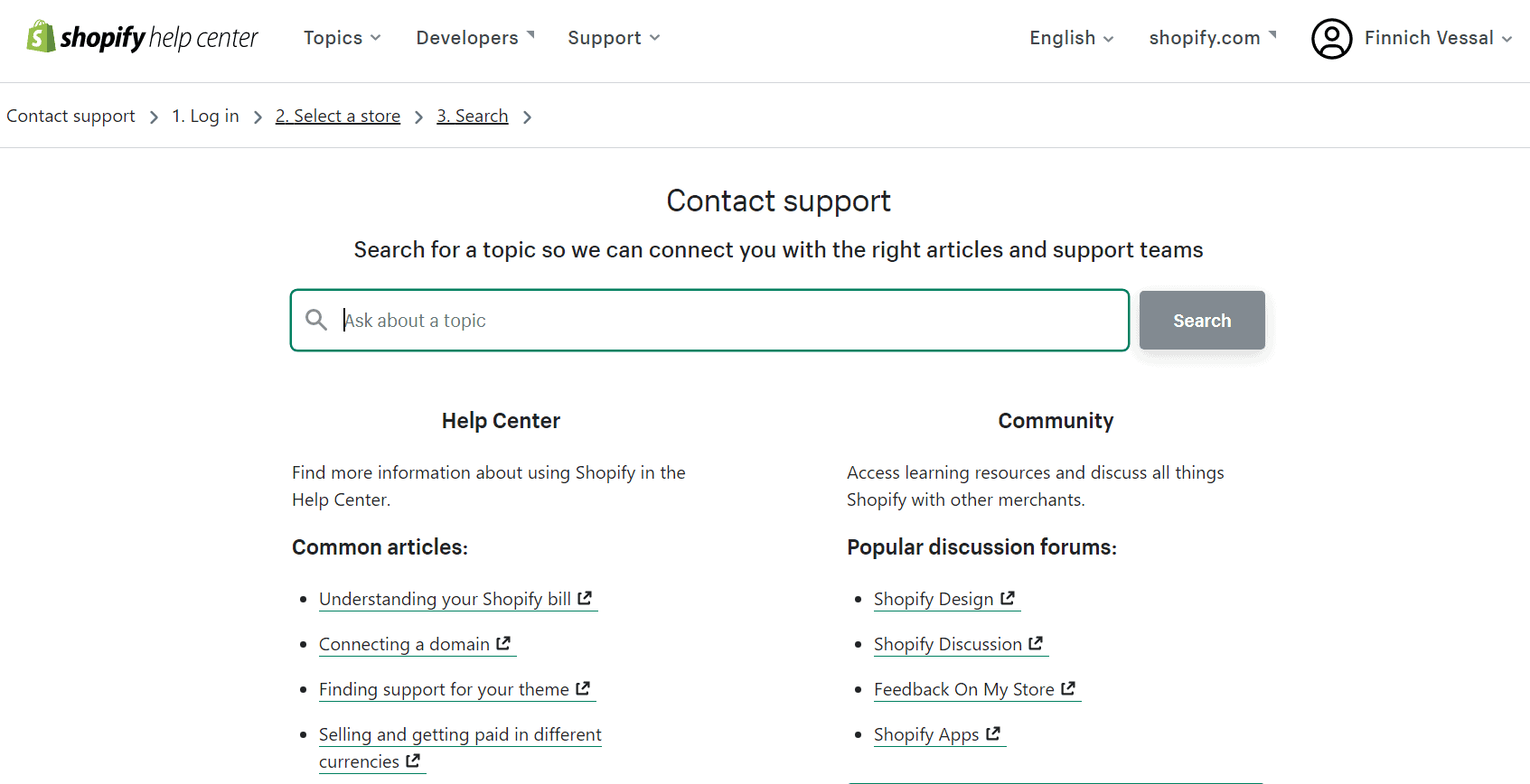Click external link icon beside theme support
1530x784 pixels.
(x=583, y=688)
